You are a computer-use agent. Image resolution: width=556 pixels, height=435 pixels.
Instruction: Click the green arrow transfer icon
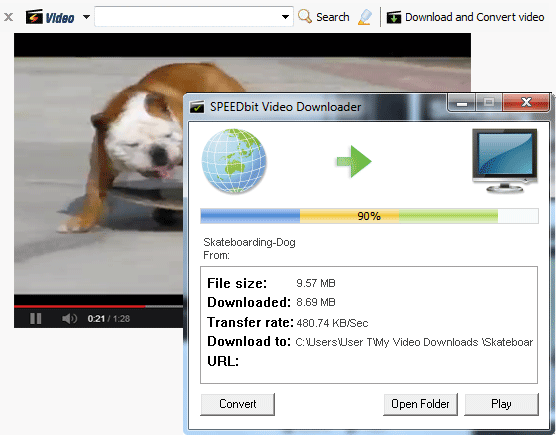[x=354, y=161]
